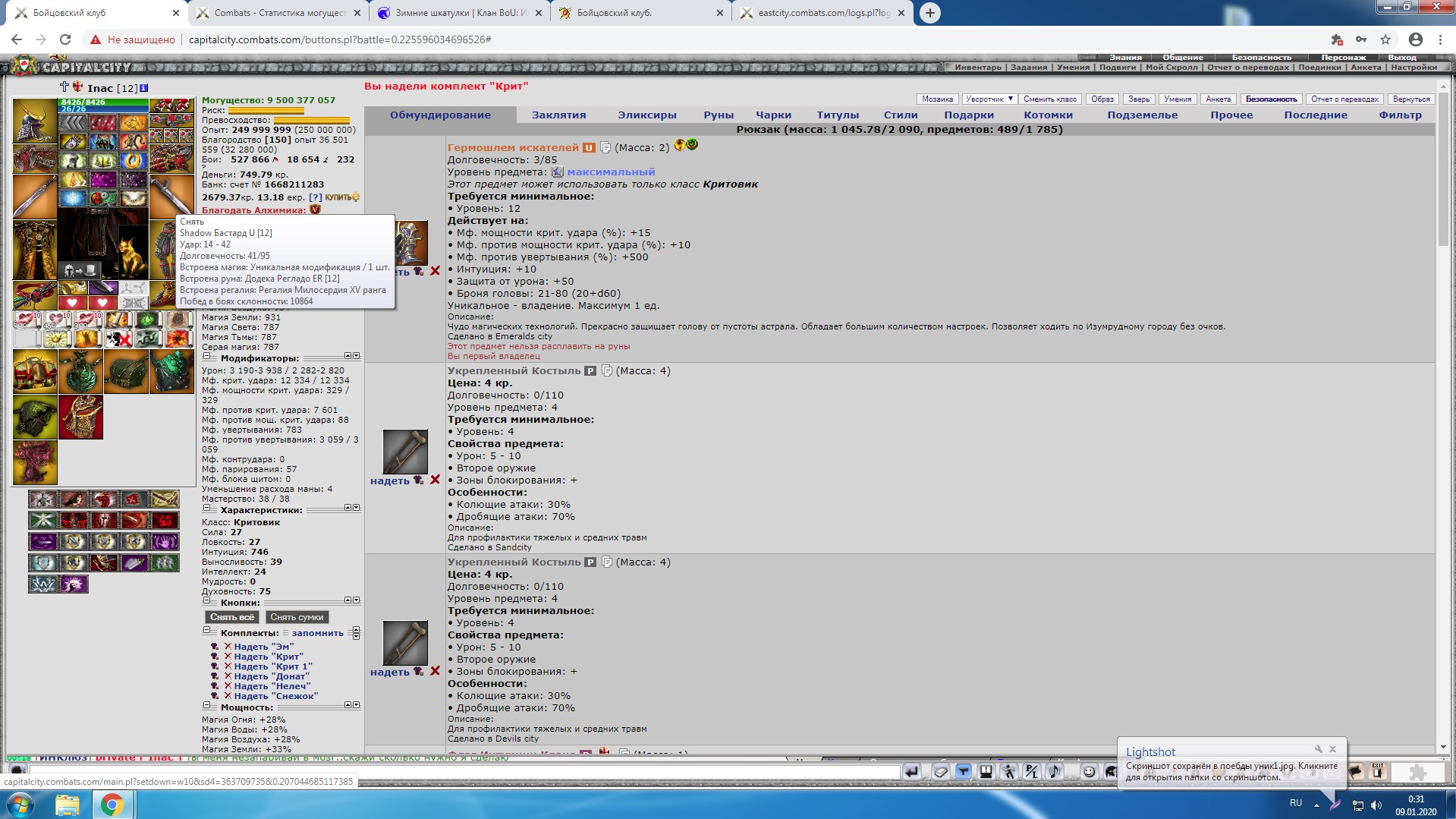Screen dimensions: 1456x819
Task: Use the heart scroll labeled 600
Action: point(27,320)
